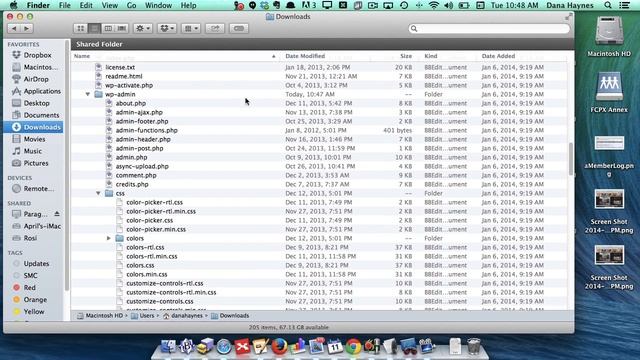The width and height of the screenshot is (640, 360).
Task: Open Pictures in the sidebar
Action: coord(35,163)
